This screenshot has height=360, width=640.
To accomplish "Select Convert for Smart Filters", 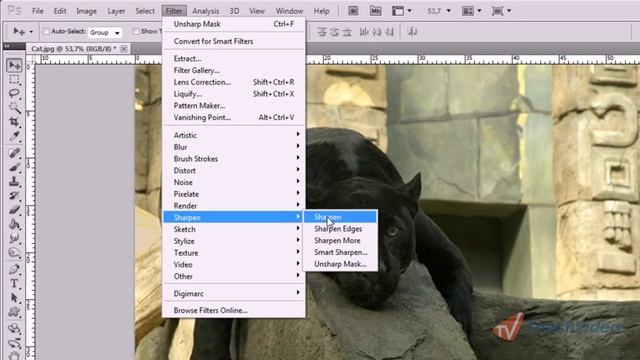I will (x=234, y=41).
